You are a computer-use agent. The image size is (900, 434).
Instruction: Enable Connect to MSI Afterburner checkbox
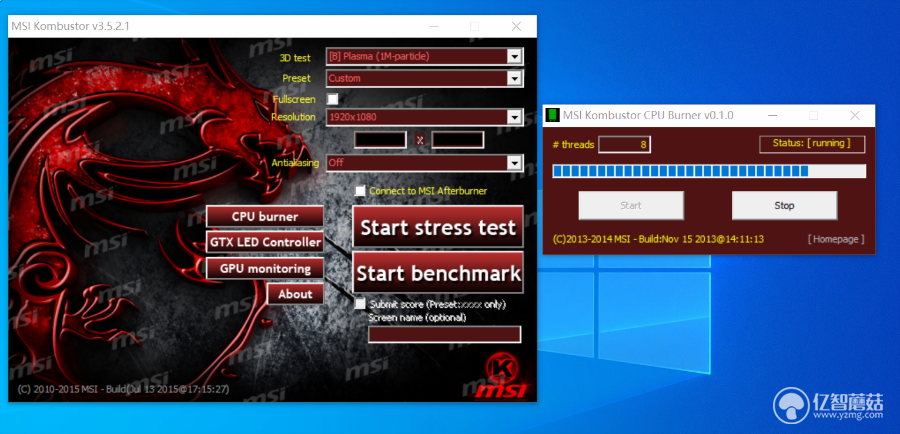pos(359,191)
